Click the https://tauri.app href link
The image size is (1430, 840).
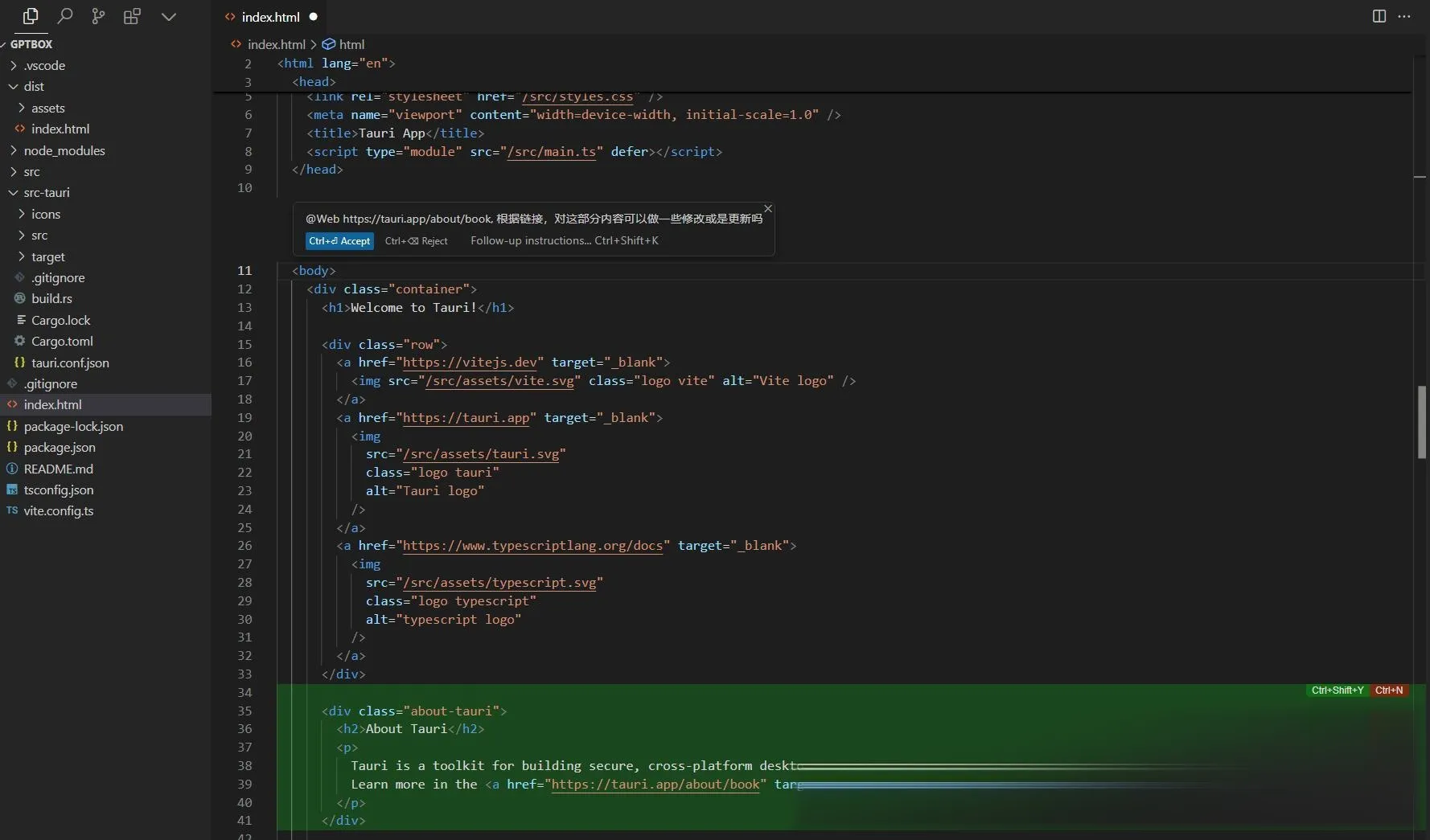point(466,418)
